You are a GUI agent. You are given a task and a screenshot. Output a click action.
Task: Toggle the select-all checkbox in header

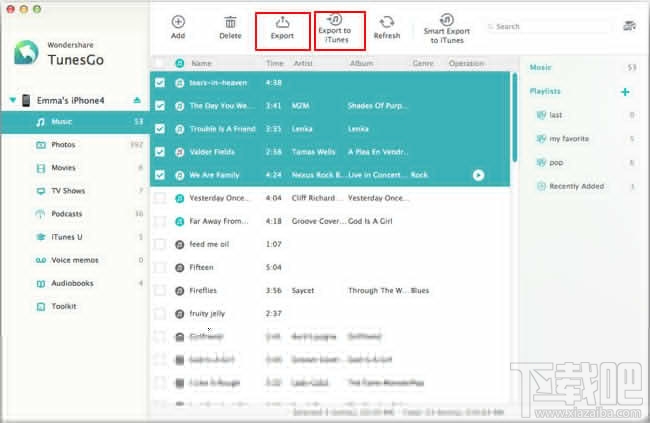[x=160, y=63]
